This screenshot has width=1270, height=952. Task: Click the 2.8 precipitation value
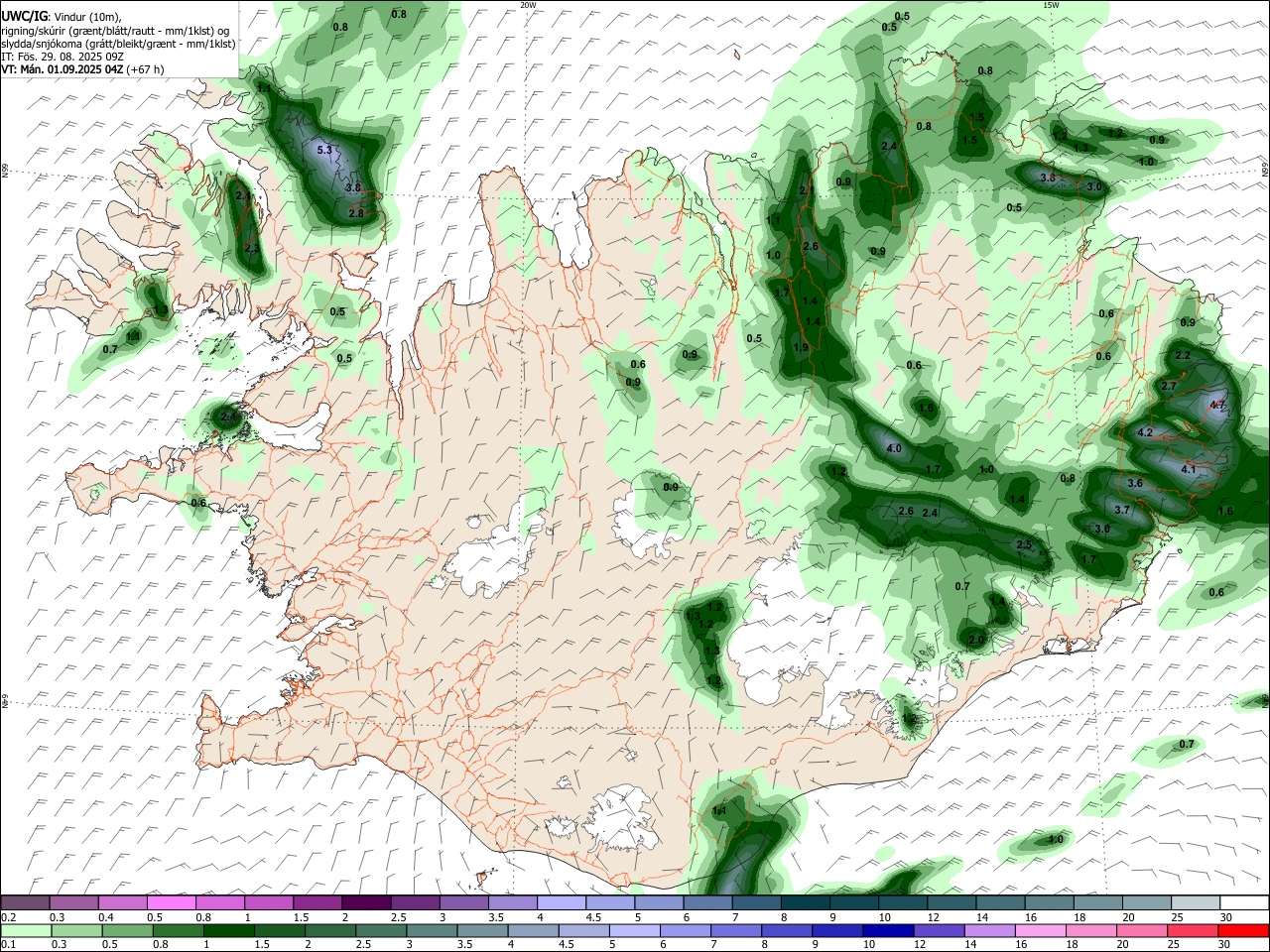pyautogui.click(x=356, y=213)
